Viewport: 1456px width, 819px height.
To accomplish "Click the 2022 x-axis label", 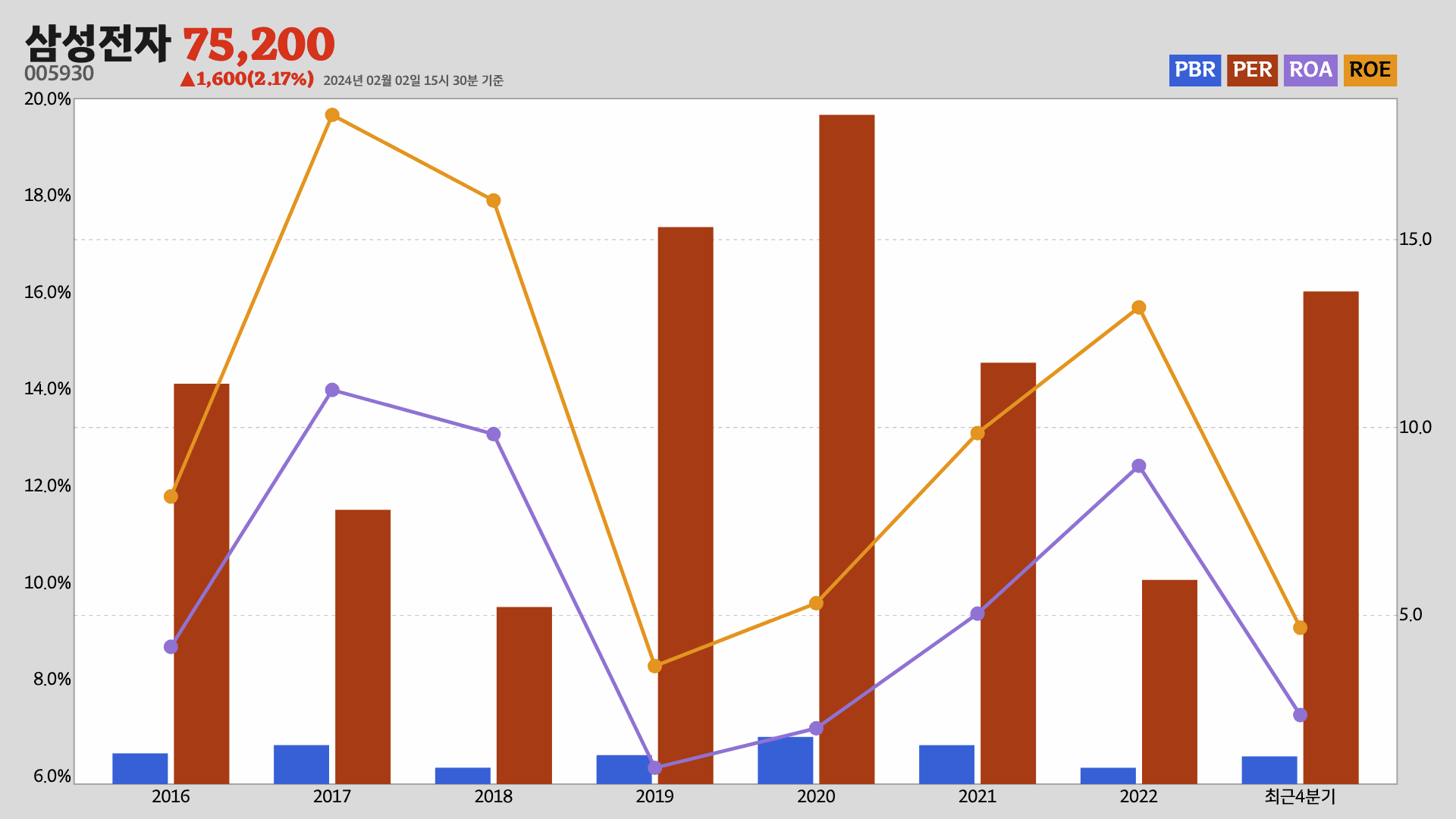I will click(x=1139, y=797).
